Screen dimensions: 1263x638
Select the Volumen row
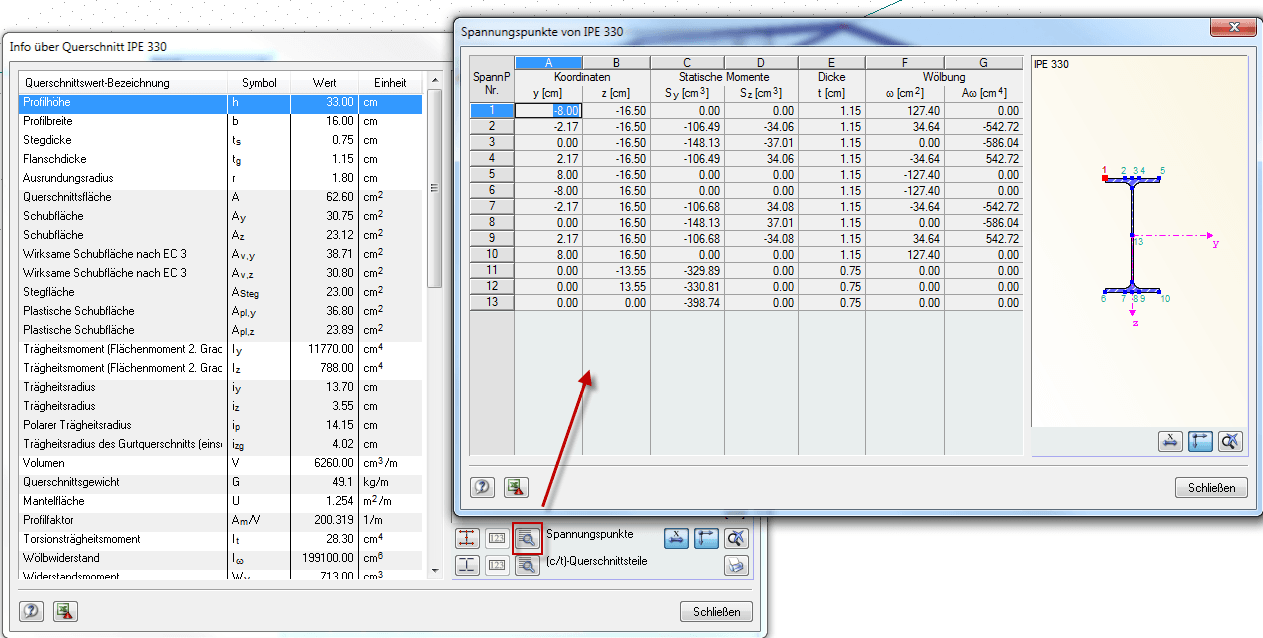click(220, 463)
